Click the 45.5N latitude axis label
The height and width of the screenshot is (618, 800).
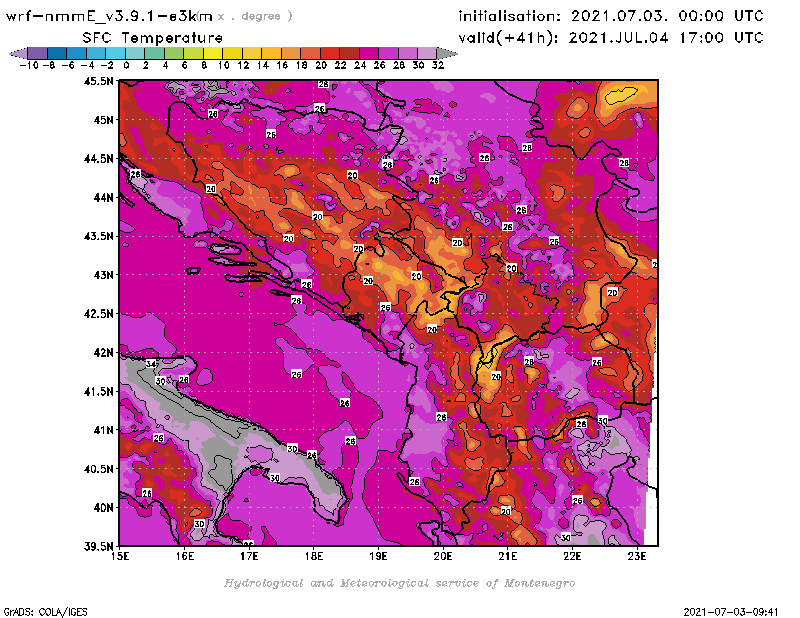tap(98, 81)
